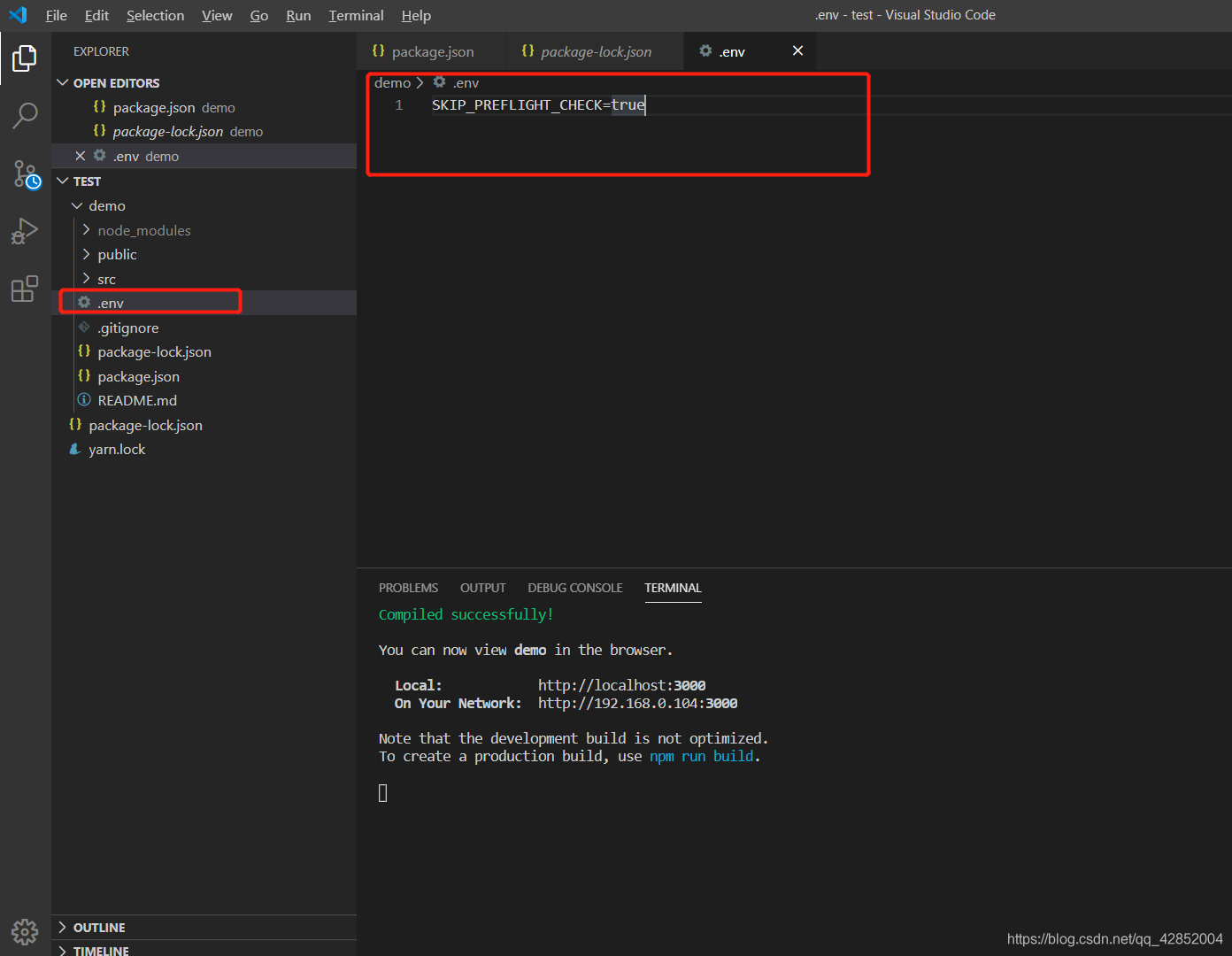Click the .gitignore file icon

[x=84, y=327]
